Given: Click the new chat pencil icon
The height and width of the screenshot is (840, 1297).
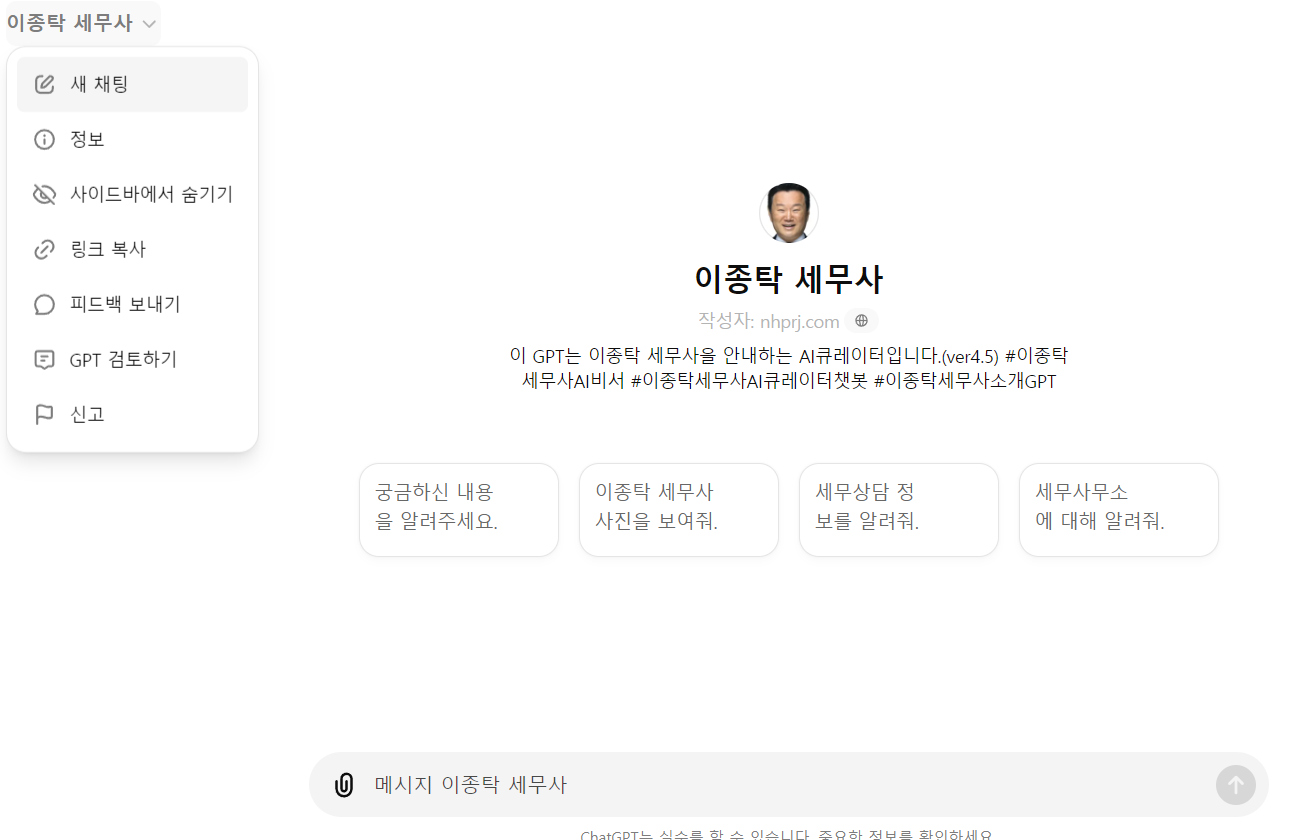Looking at the screenshot, I should point(44,84).
